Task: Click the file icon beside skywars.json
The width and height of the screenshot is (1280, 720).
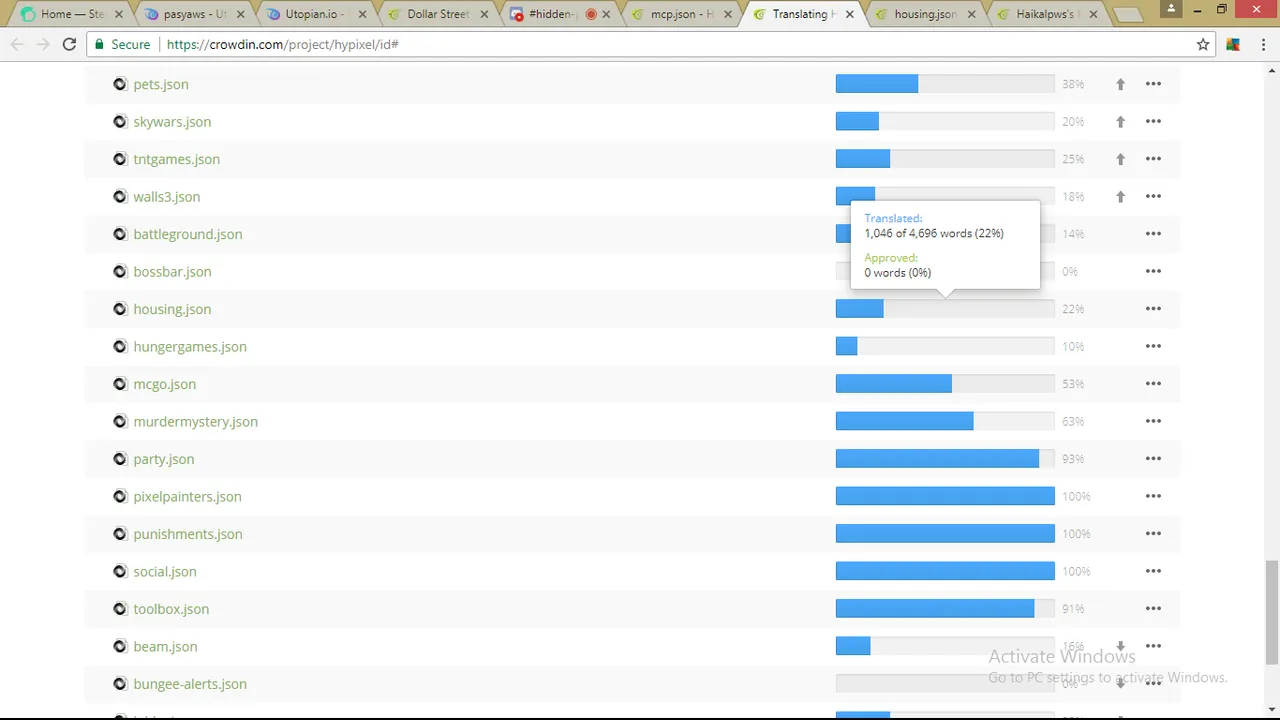Action: point(120,122)
